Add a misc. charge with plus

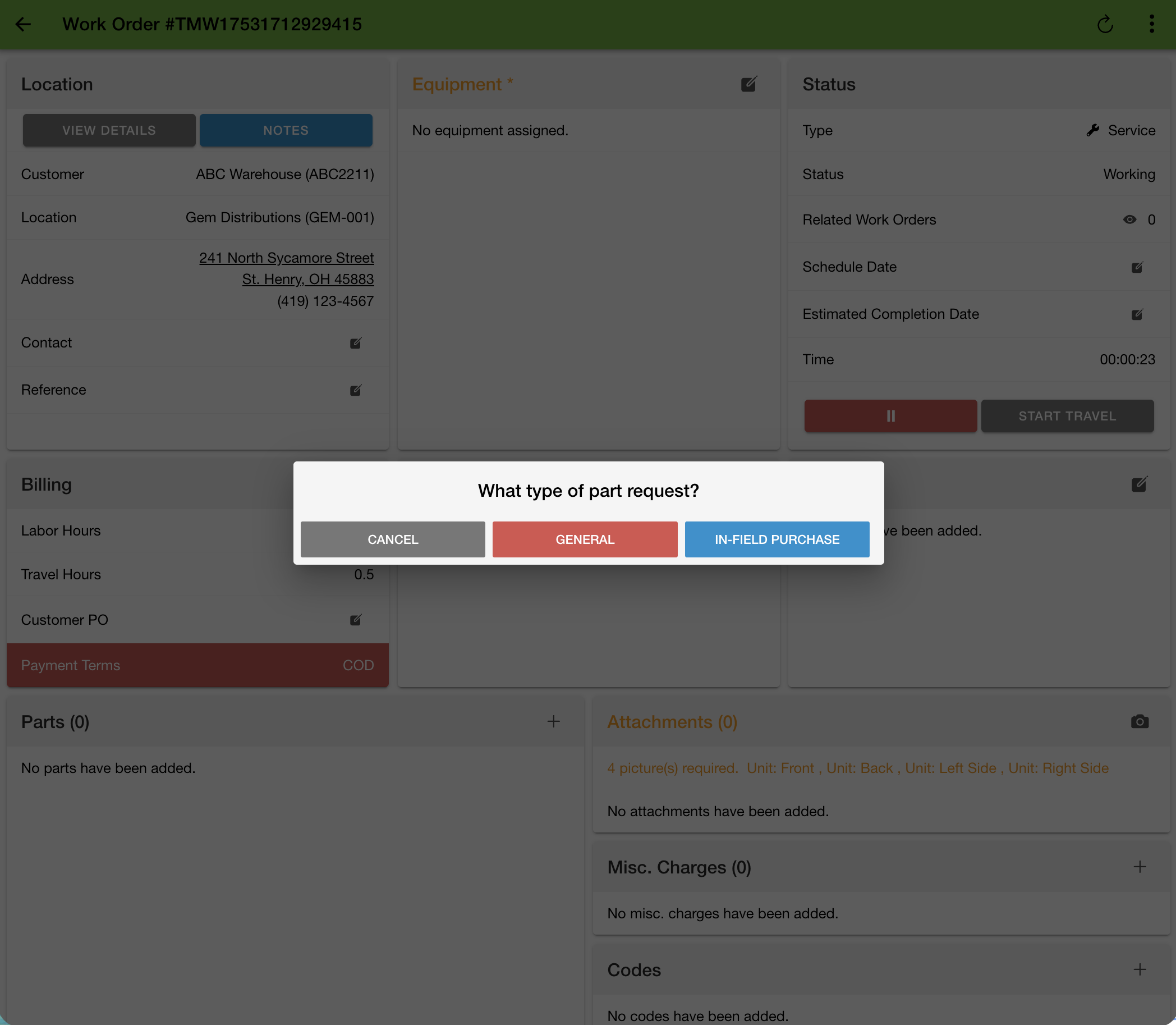(x=1139, y=867)
